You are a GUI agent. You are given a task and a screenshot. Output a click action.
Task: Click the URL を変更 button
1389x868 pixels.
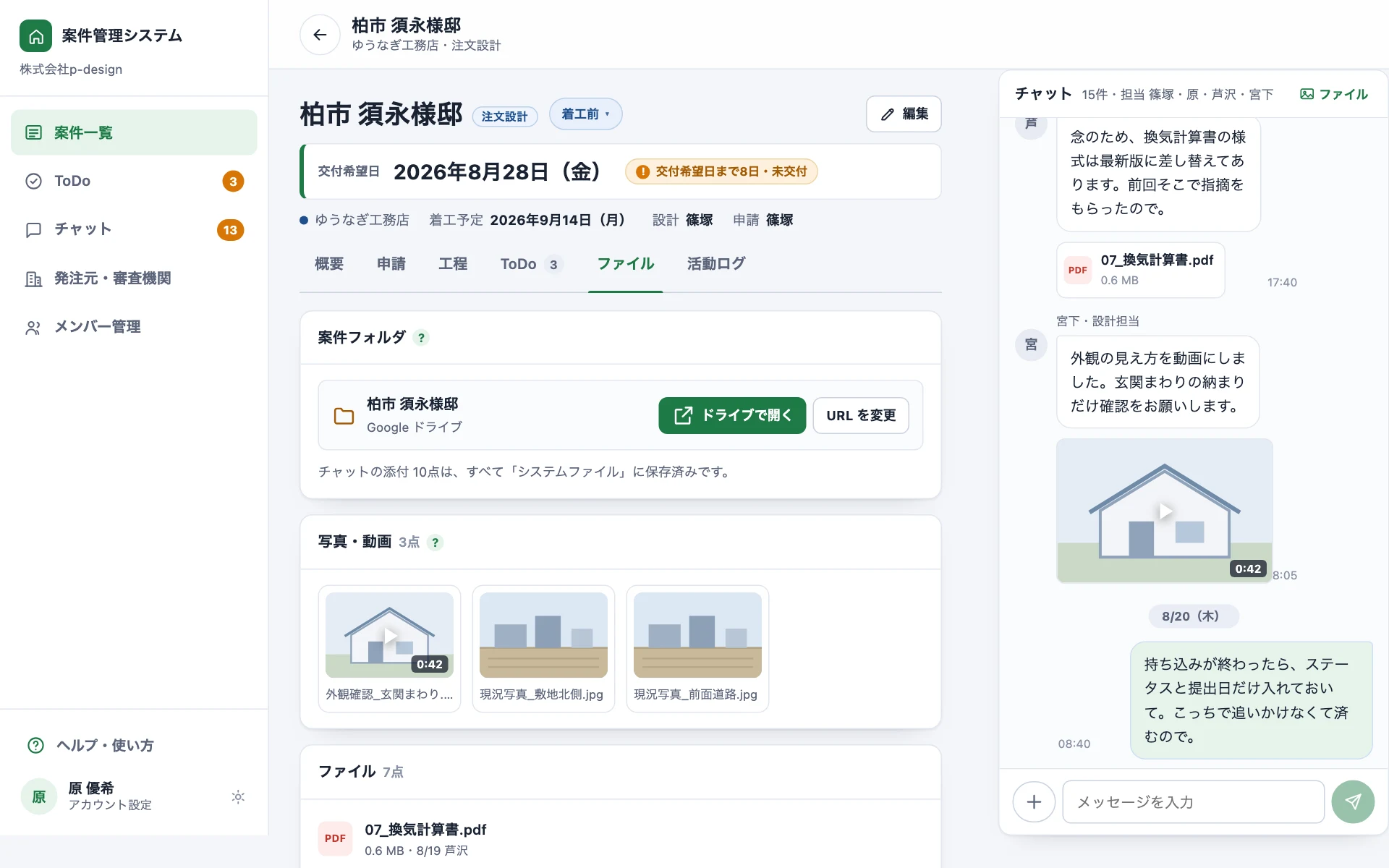[x=861, y=415]
